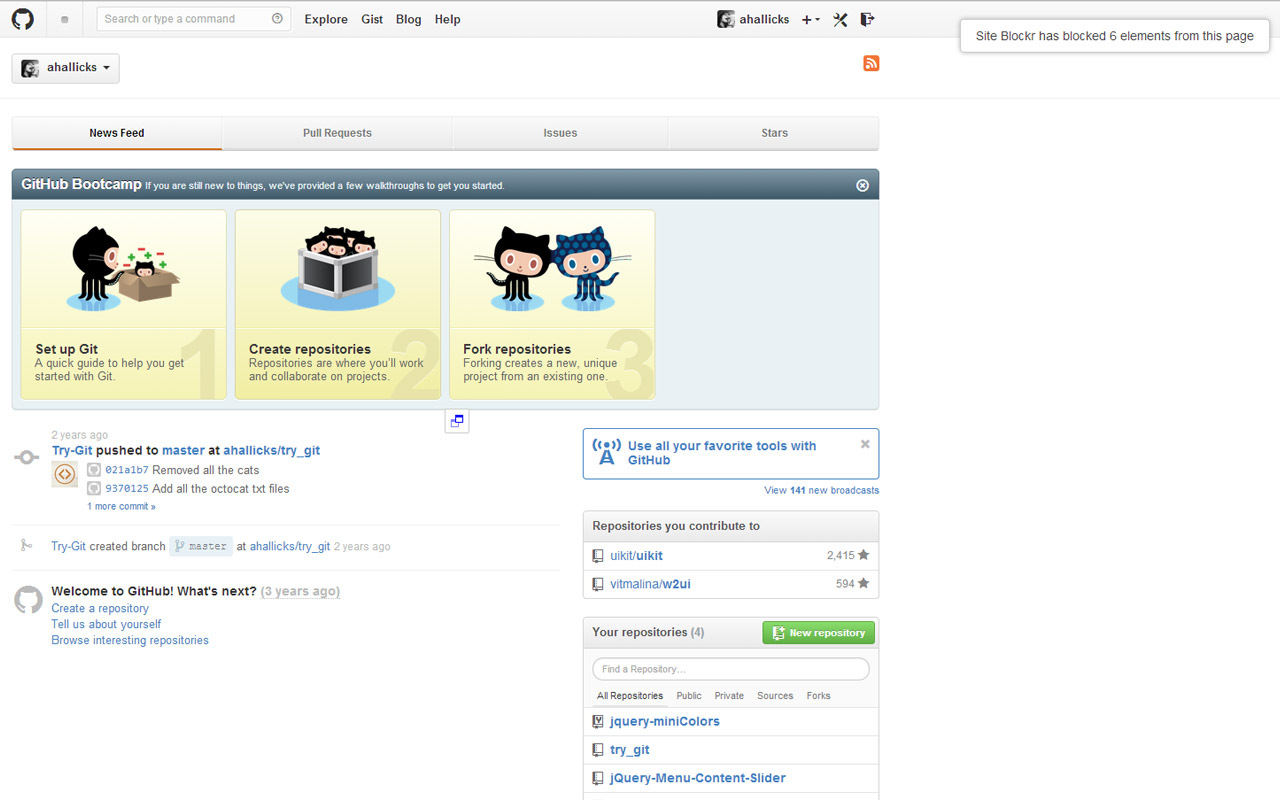
Task: Open commit 9370125 link
Action: click(127, 489)
